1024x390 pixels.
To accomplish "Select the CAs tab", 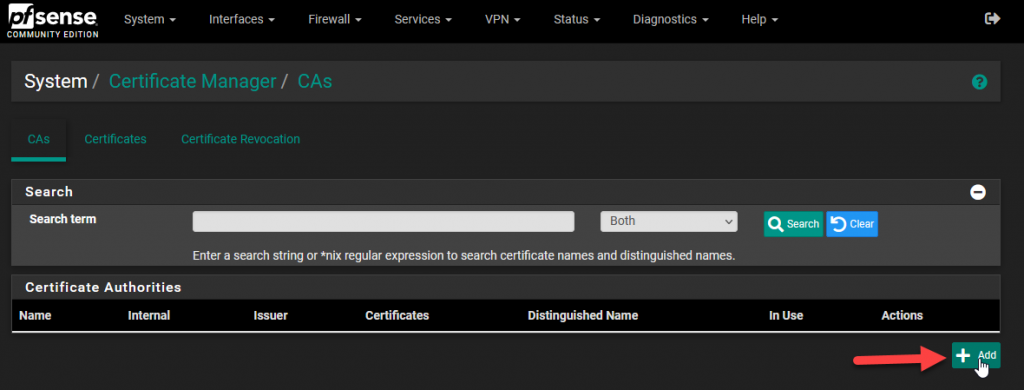I will pyautogui.click(x=39, y=139).
